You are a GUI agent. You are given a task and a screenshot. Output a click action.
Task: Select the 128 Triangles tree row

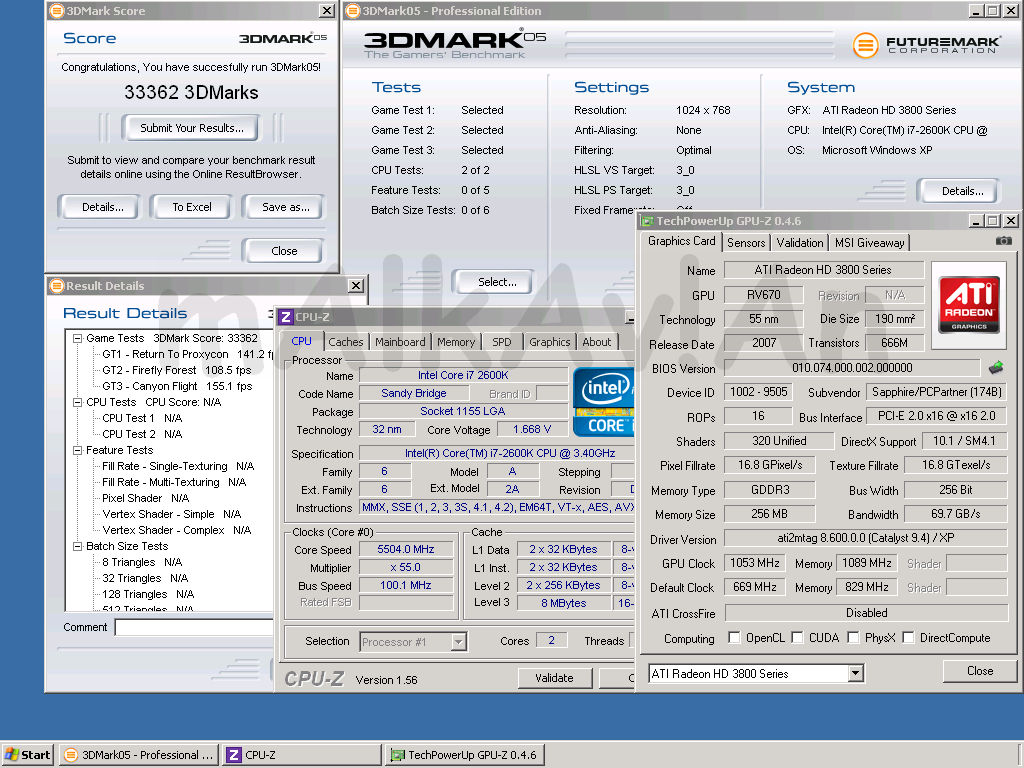pyautogui.click(x=148, y=594)
